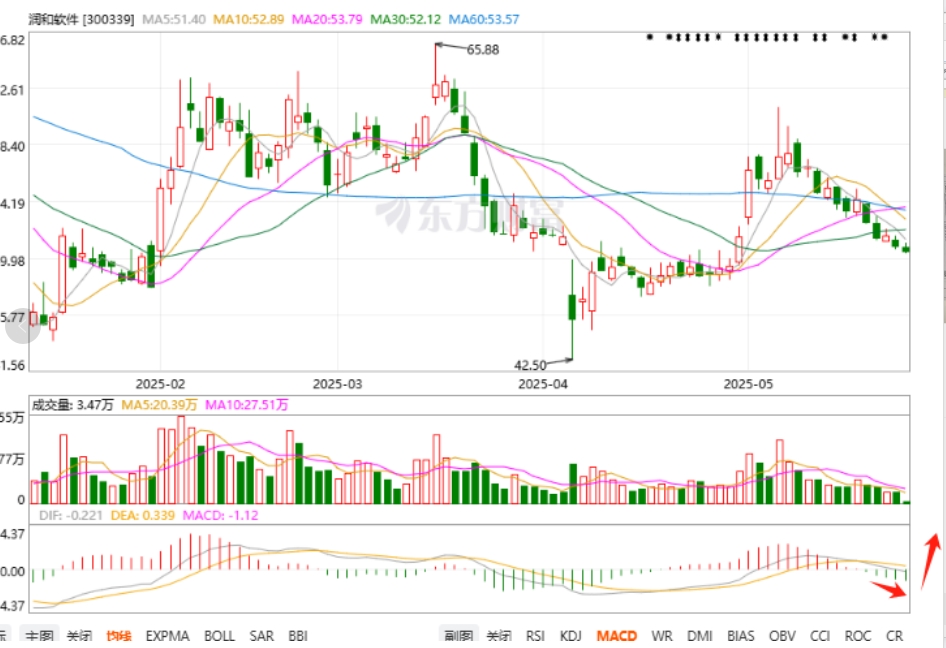
Task: Click the MA30:52.12 legend label
Action: coord(405,19)
